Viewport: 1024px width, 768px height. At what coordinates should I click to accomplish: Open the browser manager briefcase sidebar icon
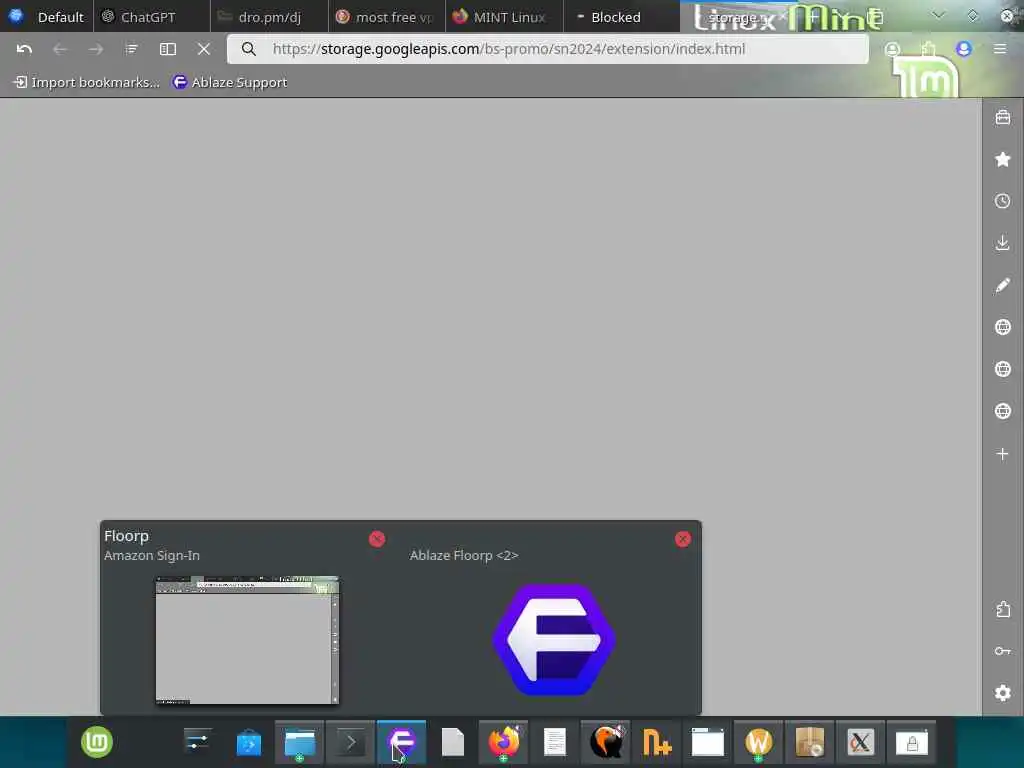[1002, 118]
